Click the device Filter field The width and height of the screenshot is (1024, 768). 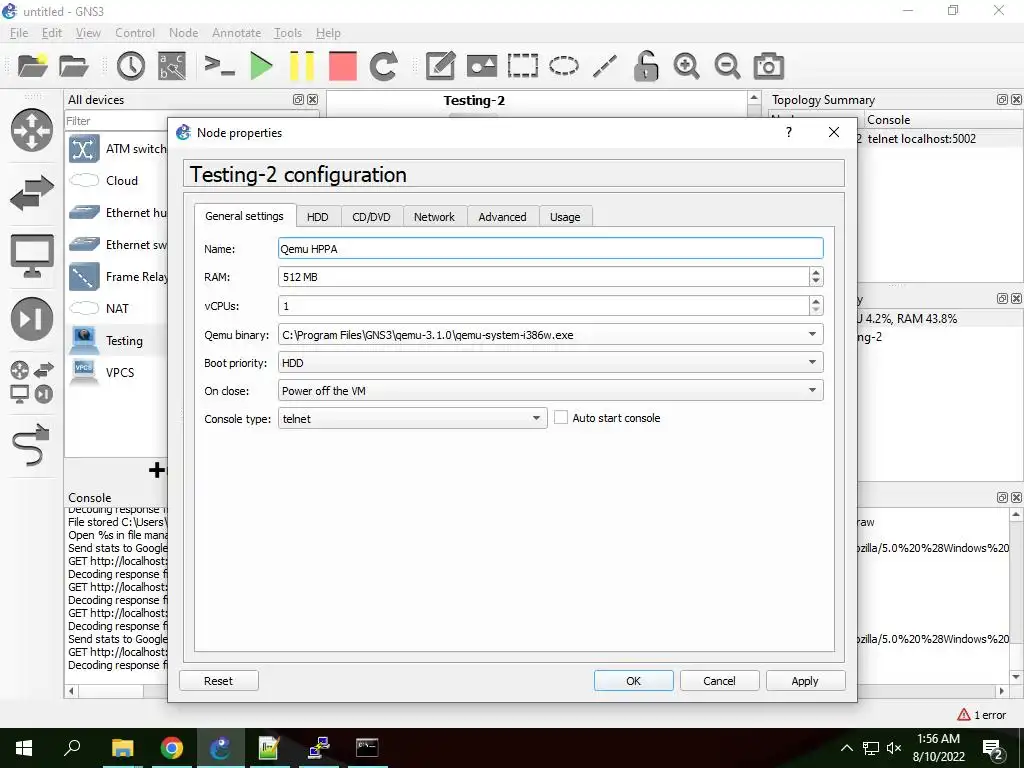click(x=116, y=121)
